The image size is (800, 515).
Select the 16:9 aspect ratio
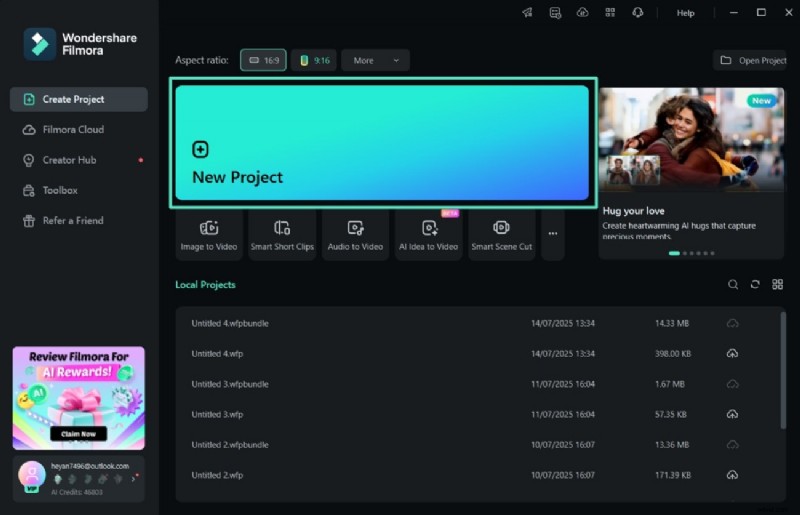[x=264, y=61]
